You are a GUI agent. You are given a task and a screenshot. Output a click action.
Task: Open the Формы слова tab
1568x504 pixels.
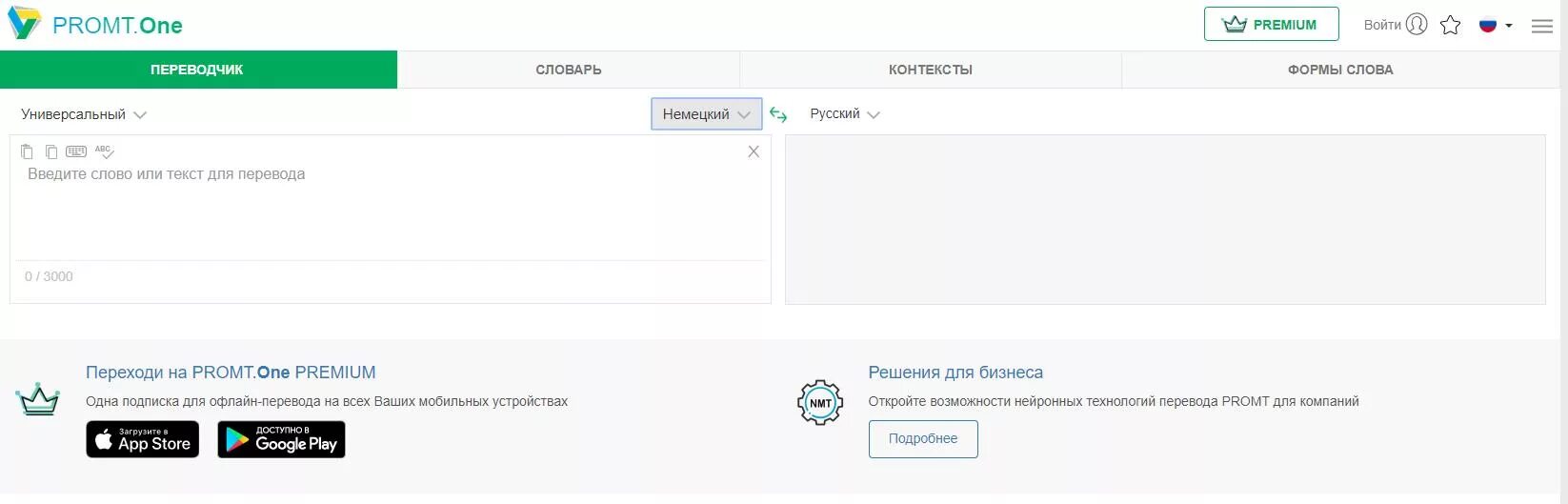point(1340,70)
